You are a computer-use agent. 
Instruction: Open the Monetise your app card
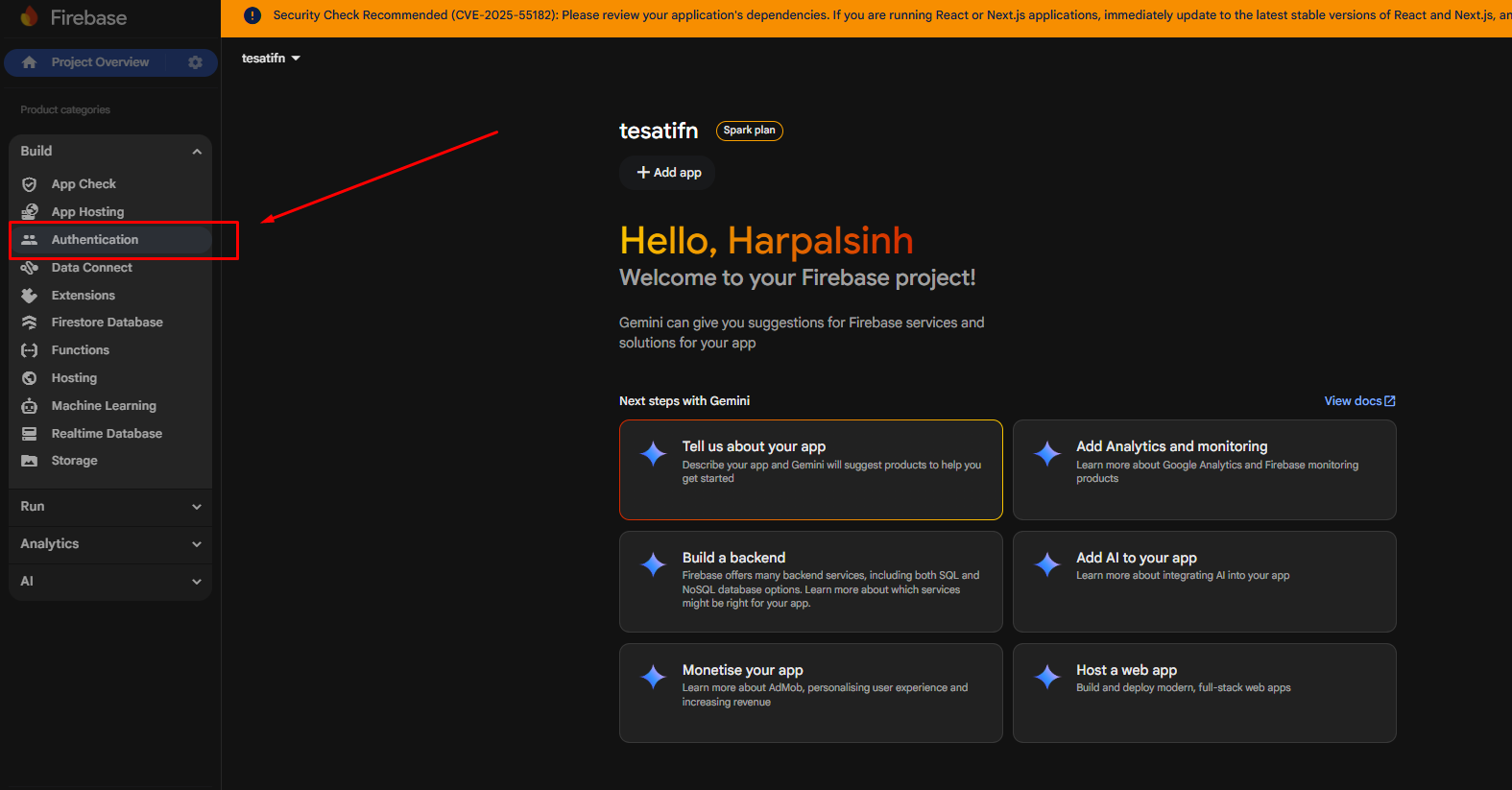pos(811,693)
